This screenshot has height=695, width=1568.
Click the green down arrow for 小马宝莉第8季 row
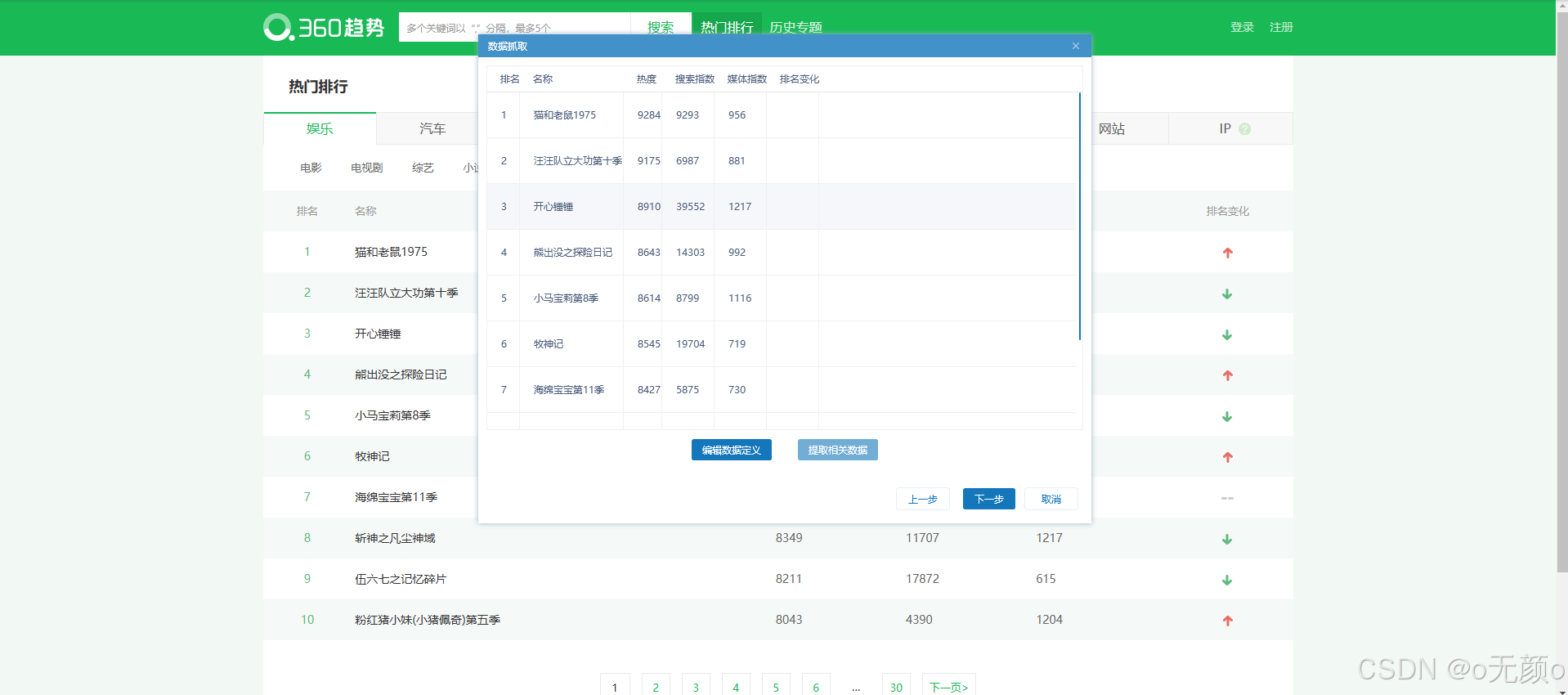1227,416
